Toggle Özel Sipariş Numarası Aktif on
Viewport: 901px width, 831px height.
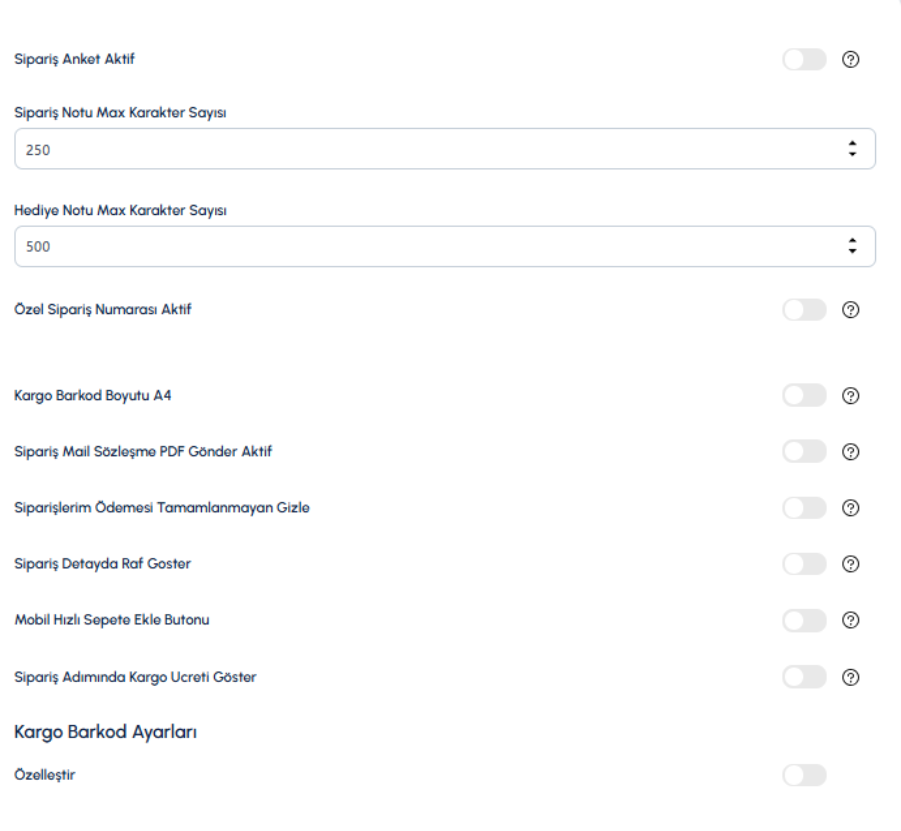click(x=804, y=310)
